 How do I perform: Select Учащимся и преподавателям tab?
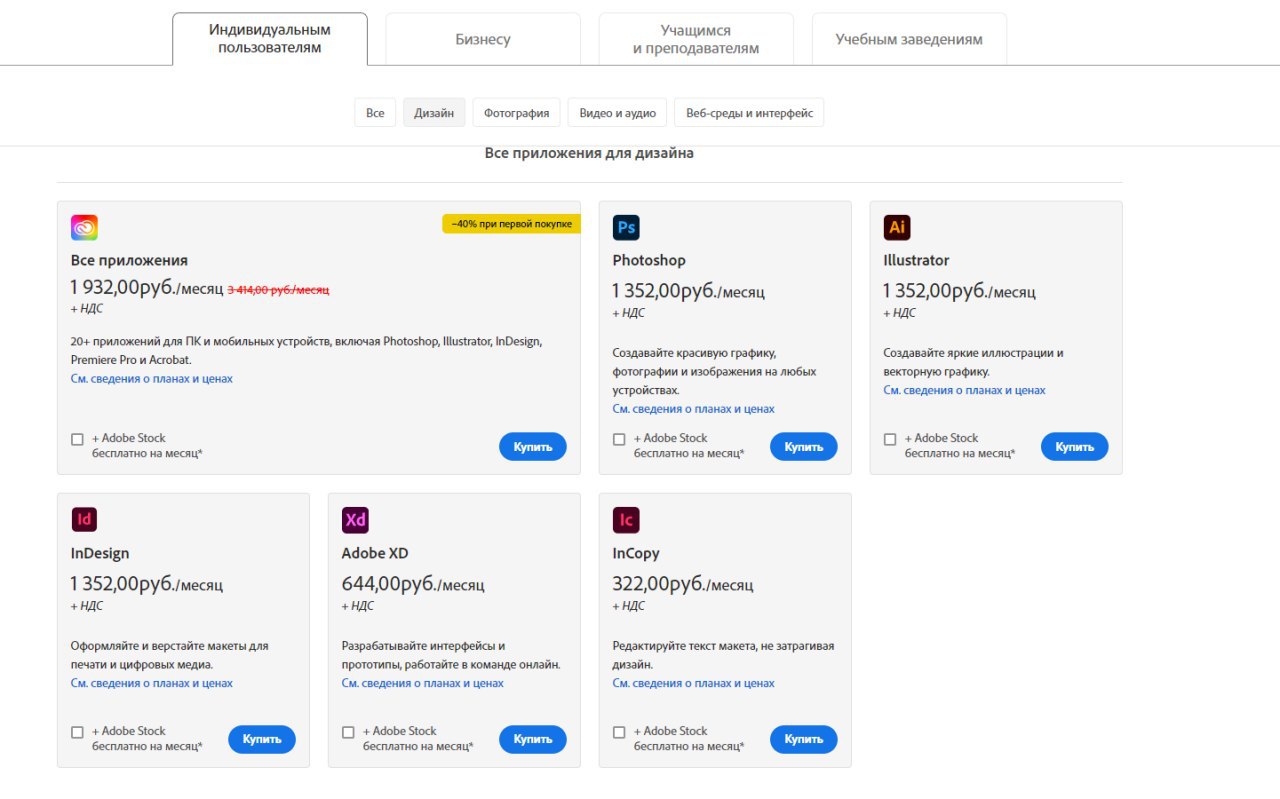(696, 39)
